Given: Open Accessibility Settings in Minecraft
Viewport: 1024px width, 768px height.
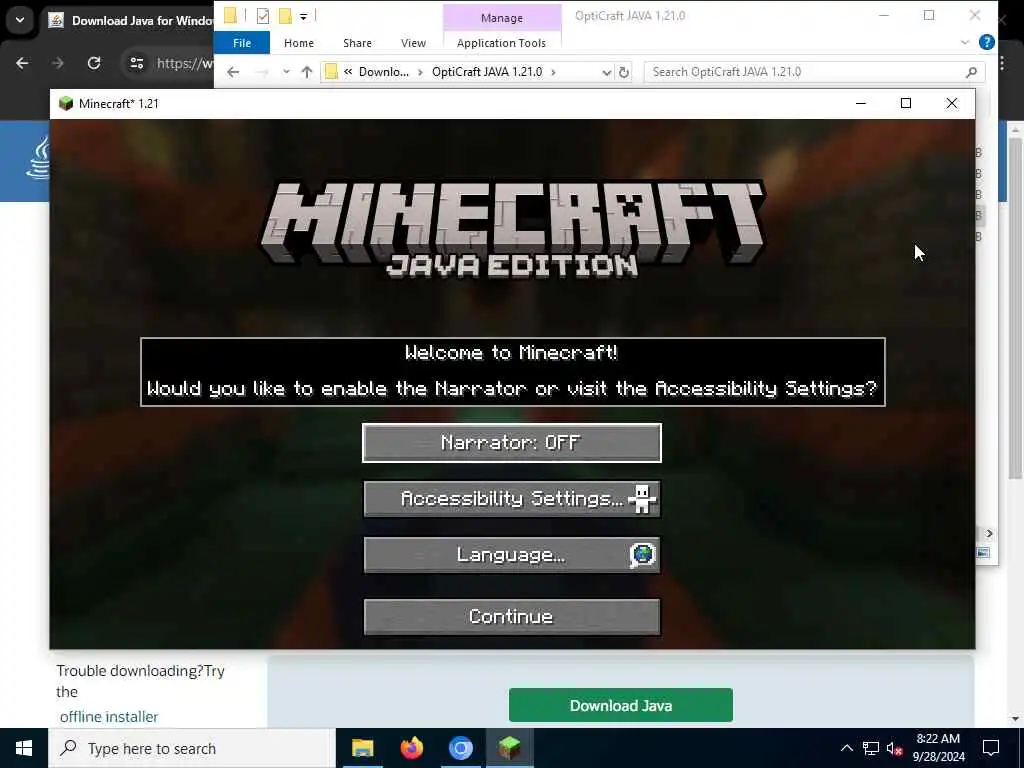Looking at the screenshot, I should [511, 499].
